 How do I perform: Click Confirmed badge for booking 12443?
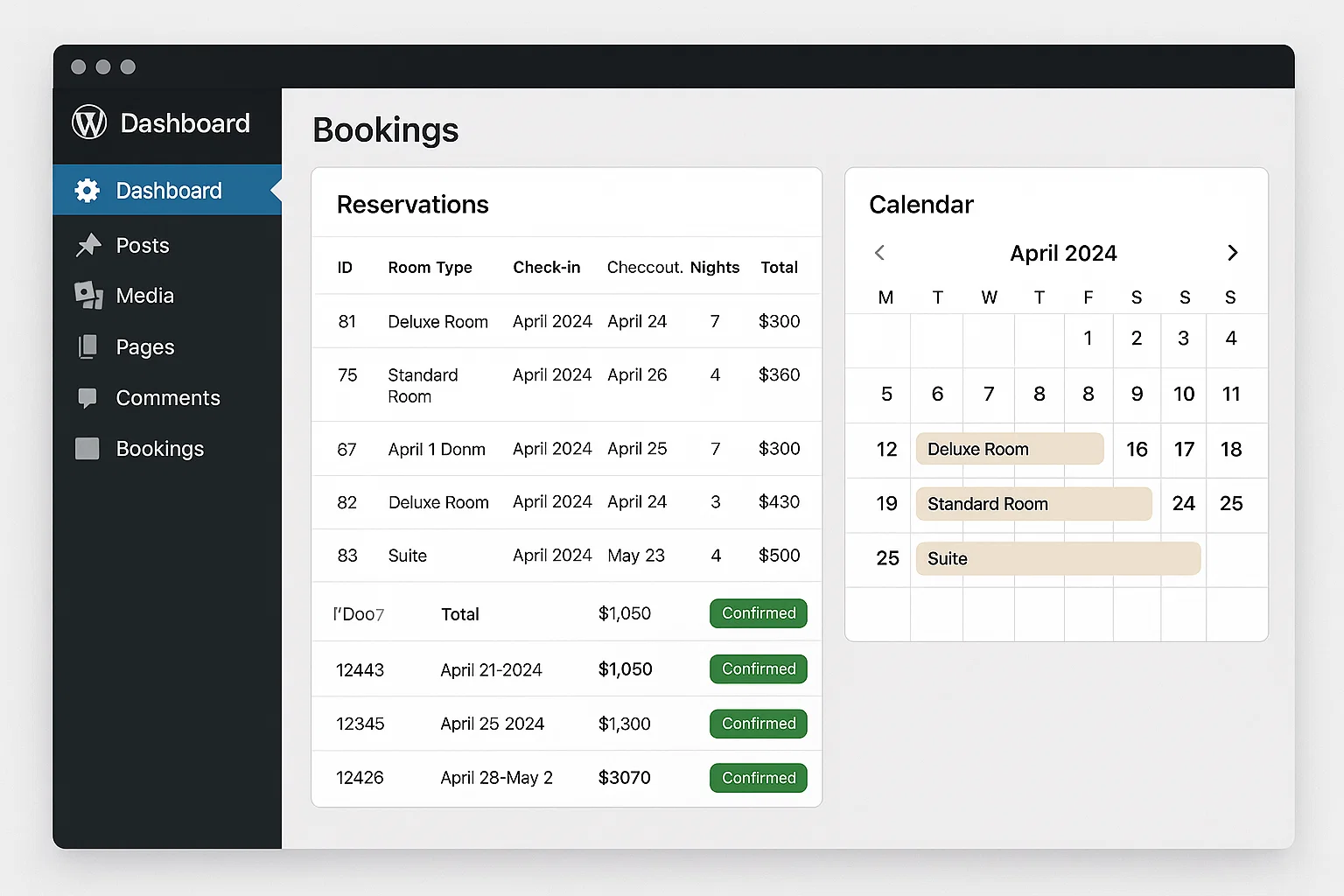click(758, 669)
